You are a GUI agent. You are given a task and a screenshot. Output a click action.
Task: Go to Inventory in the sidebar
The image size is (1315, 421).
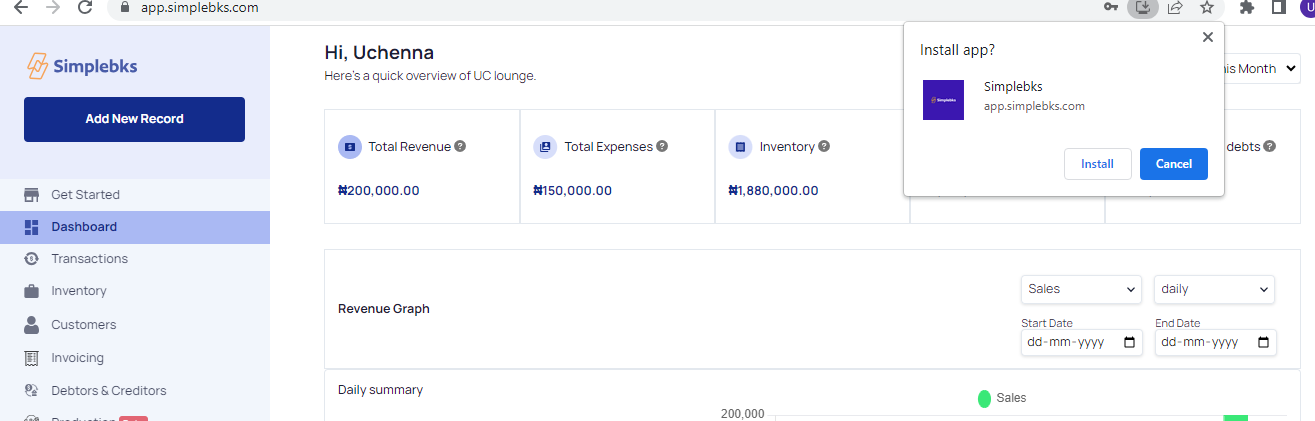click(78, 291)
